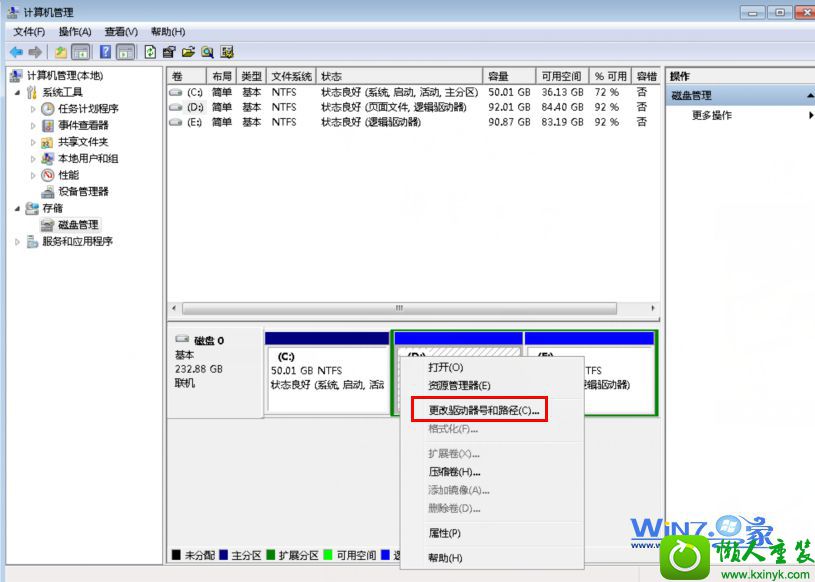The width and height of the screenshot is (815, 582).
Task: Toggle the Show/Hide Console Tree toolbar icon
Action: 81,52
